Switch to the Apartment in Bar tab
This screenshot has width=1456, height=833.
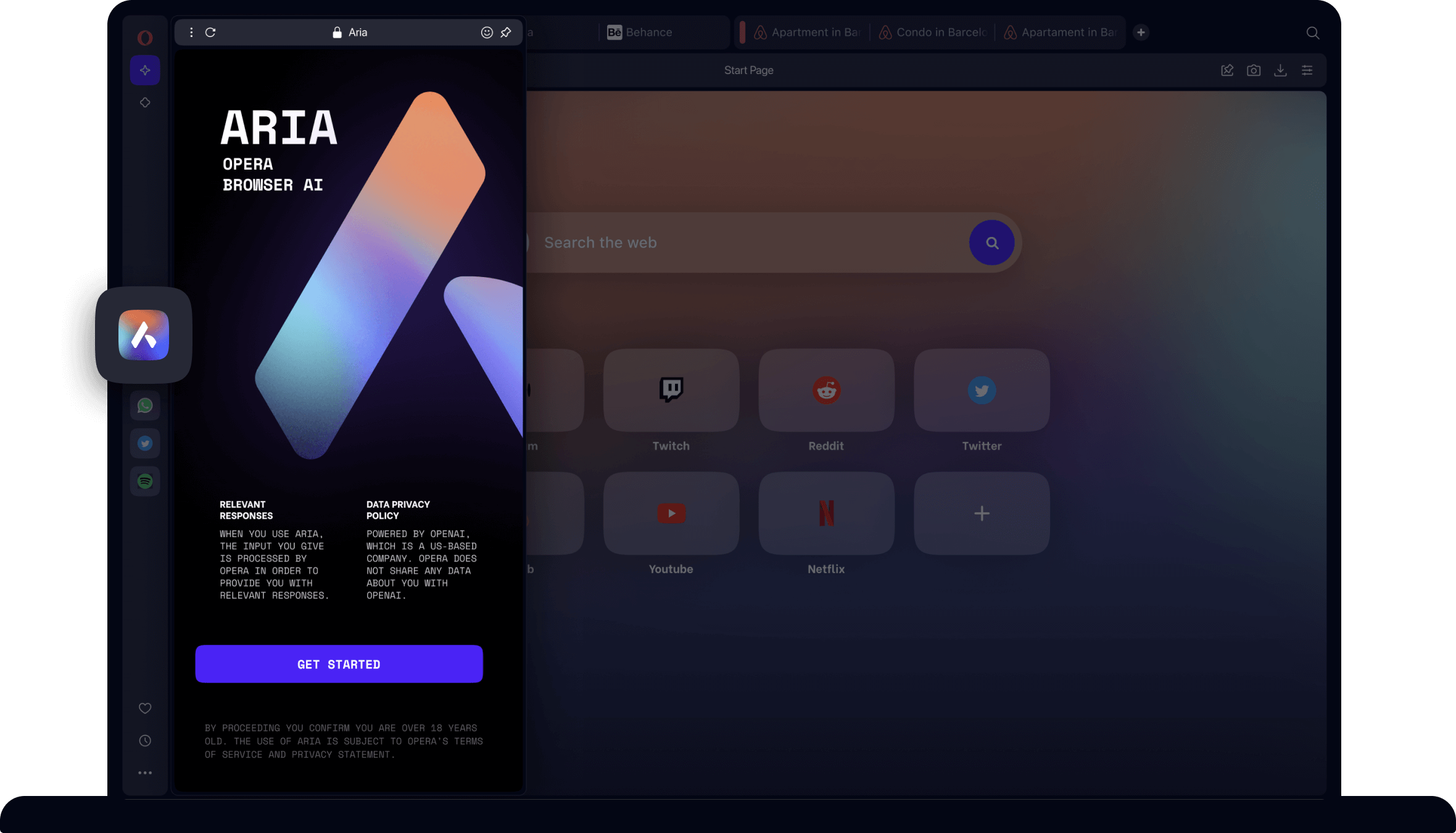point(807,32)
